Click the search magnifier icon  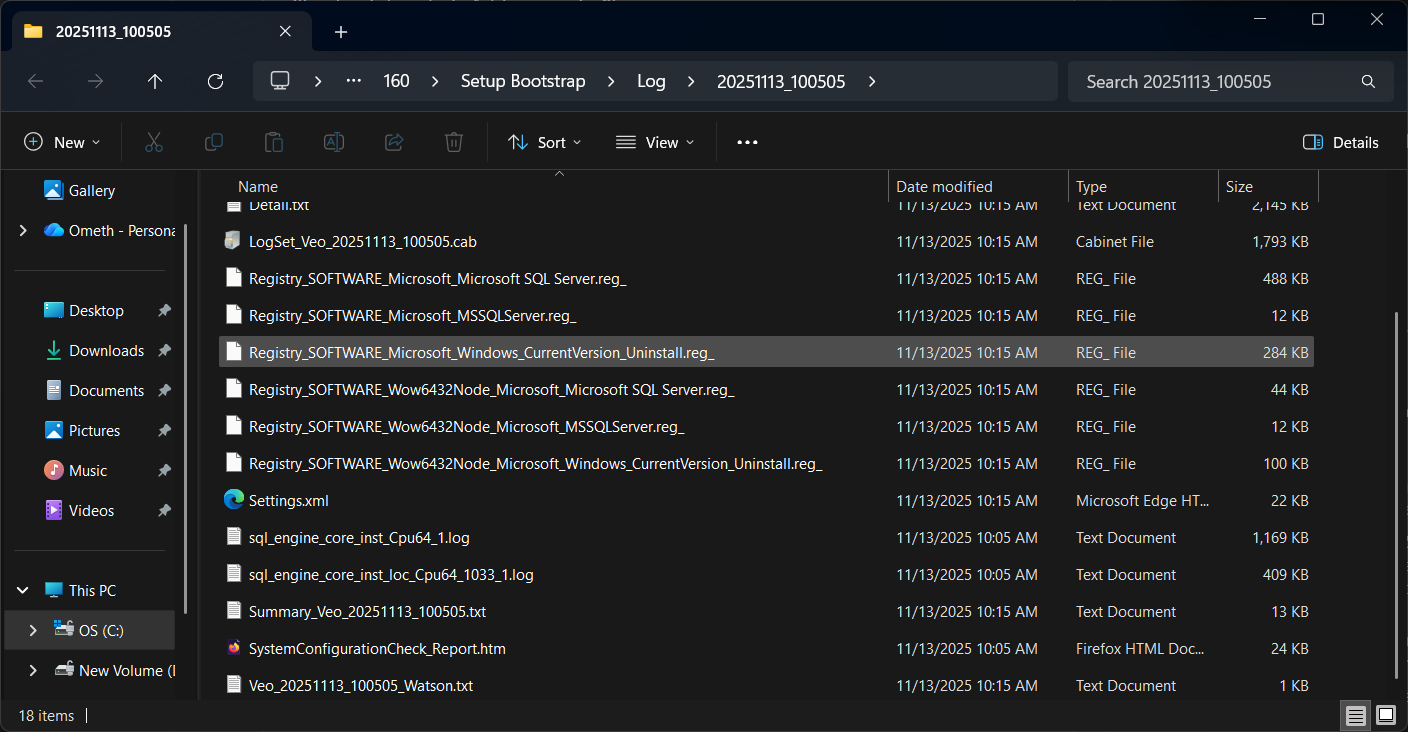click(x=1368, y=81)
